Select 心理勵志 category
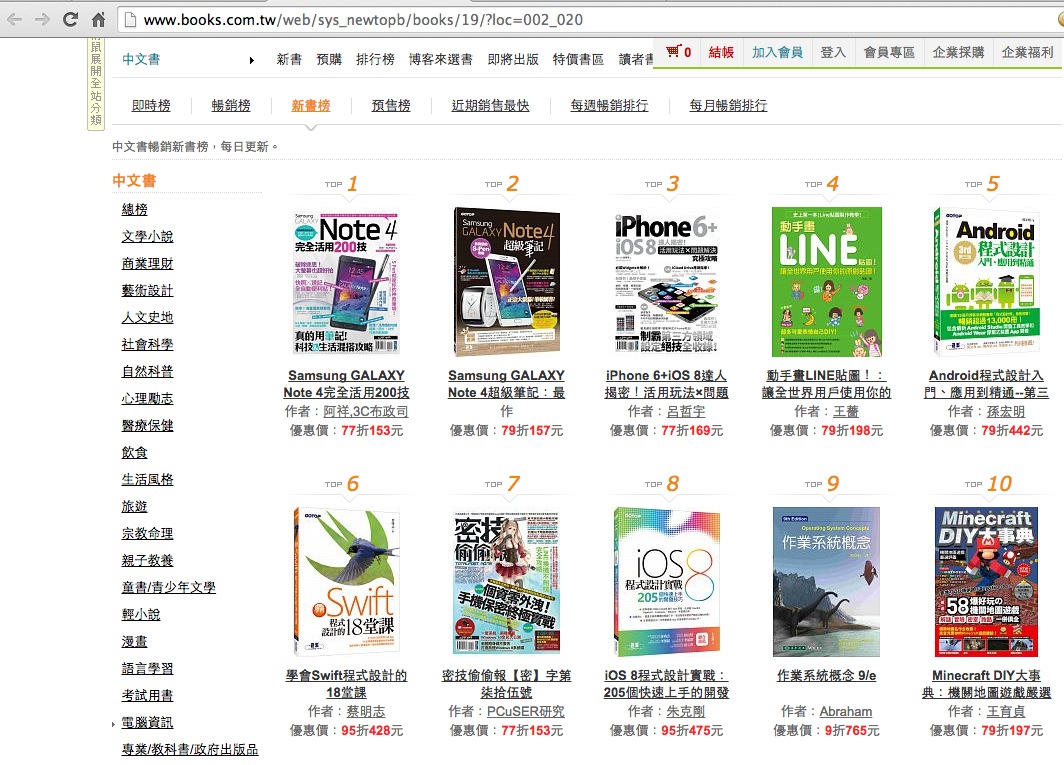1064x765 pixels. (x=147, y=398)
